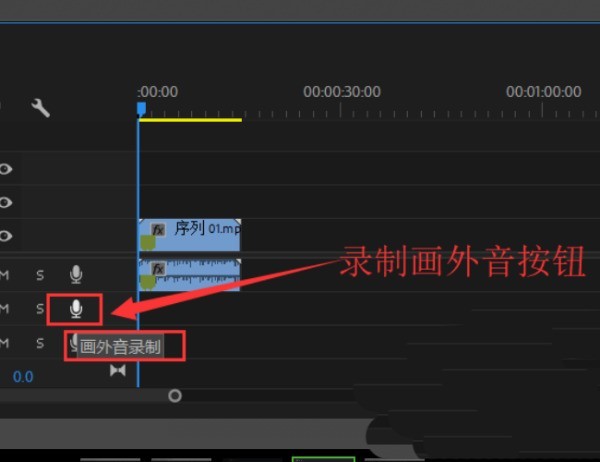Image resolution: width=600 pixels, height=462 pixels.
Task: Toggle the eye on the top video track
Action: coord(5,169)
